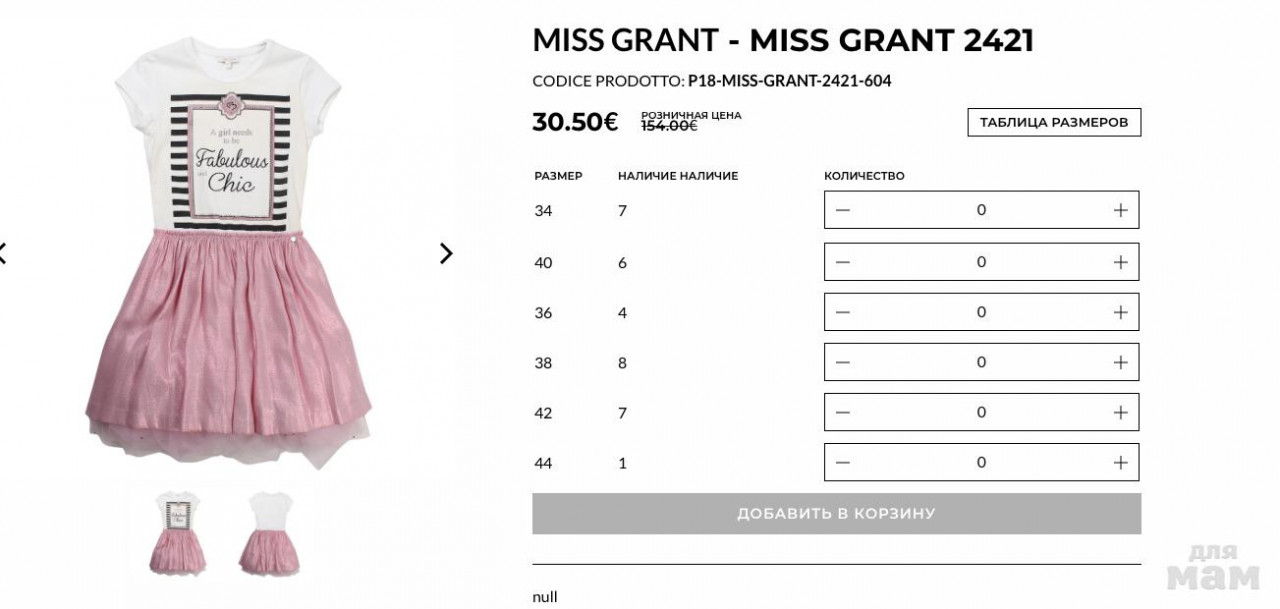Screen dimensions: 1280x609
Task: Increase quantity for size 44
Action: (1120, 462)
